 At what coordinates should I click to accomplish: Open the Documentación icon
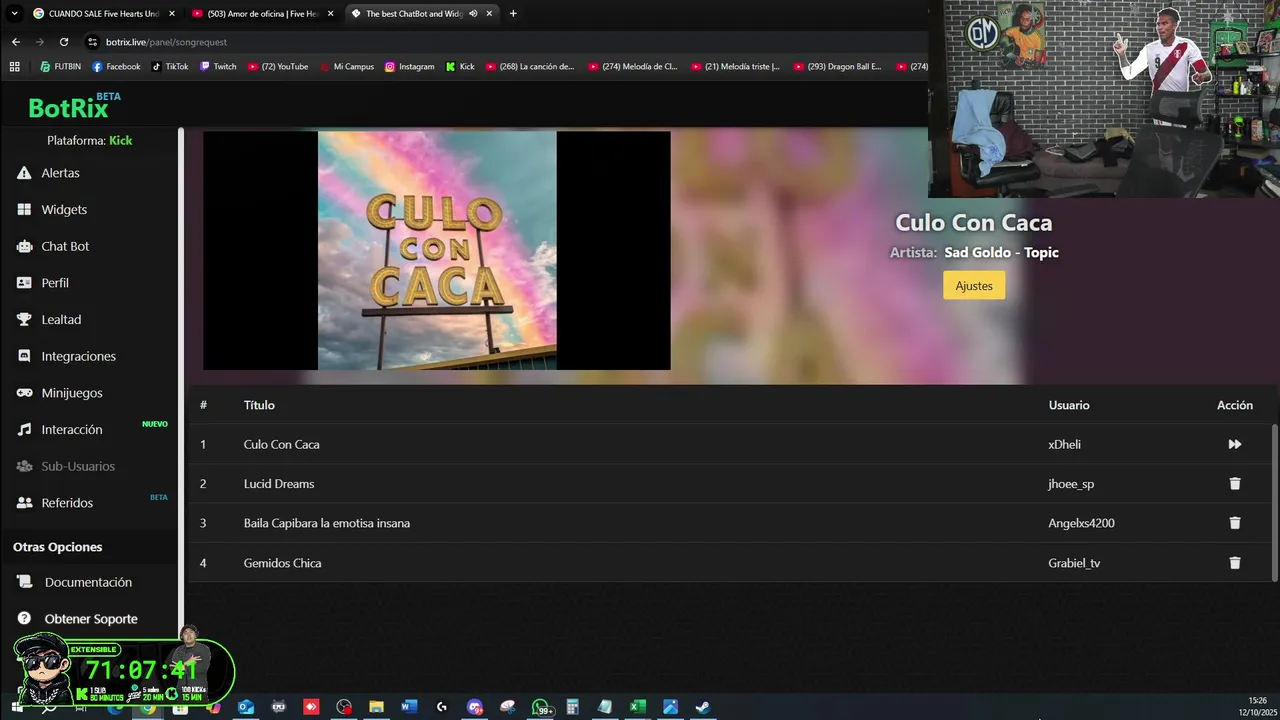point(24,582)
